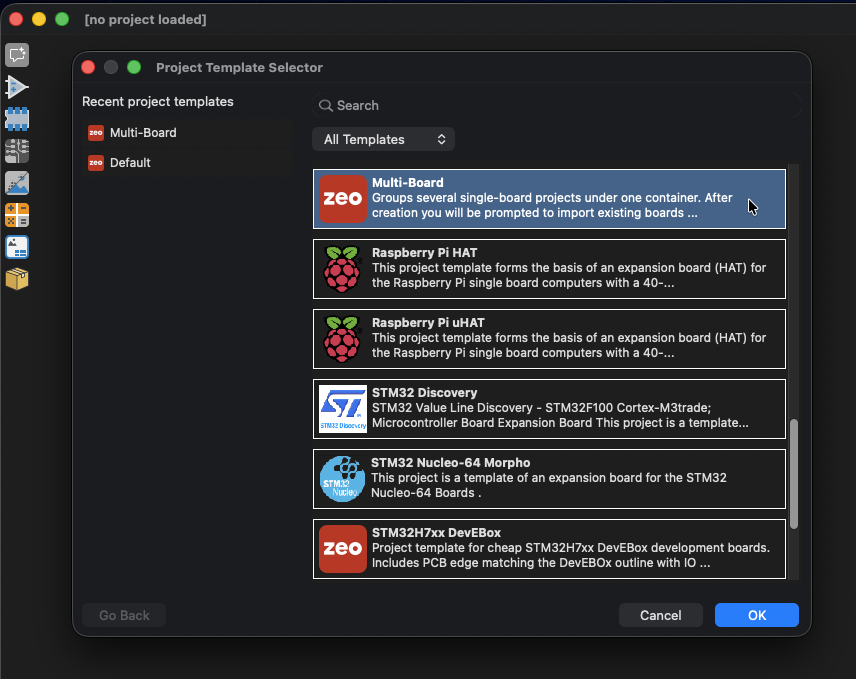
Task: Click the Go Back button
Action: [x=124, y=615]
